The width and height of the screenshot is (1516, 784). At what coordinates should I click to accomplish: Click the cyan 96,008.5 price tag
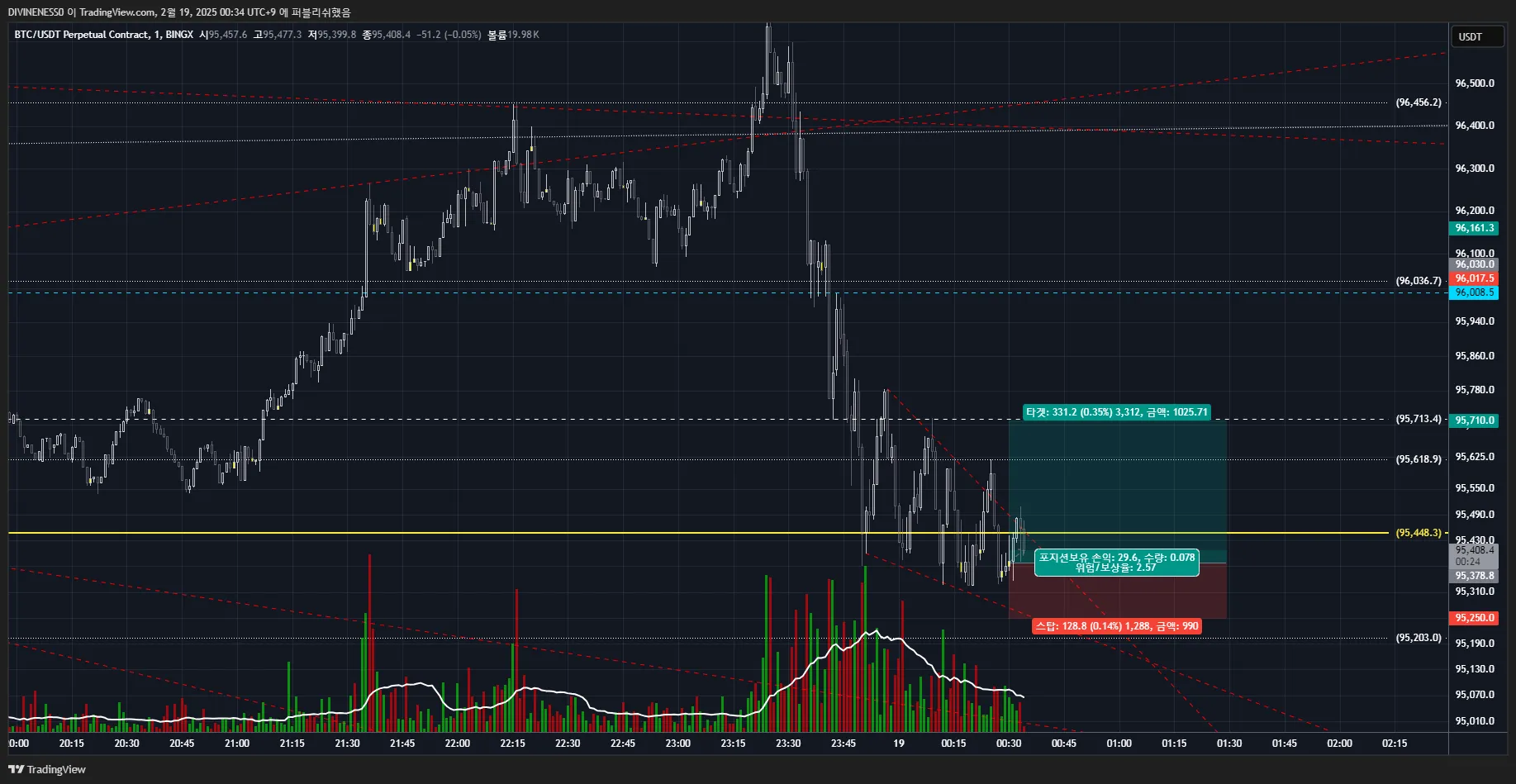(1475, 292)
